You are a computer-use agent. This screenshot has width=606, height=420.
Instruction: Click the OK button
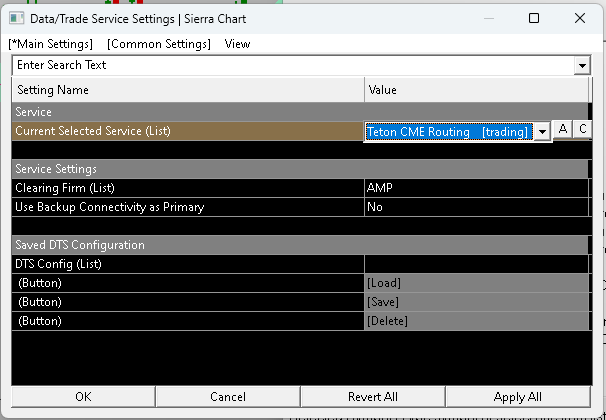click(x=83, y=397)
